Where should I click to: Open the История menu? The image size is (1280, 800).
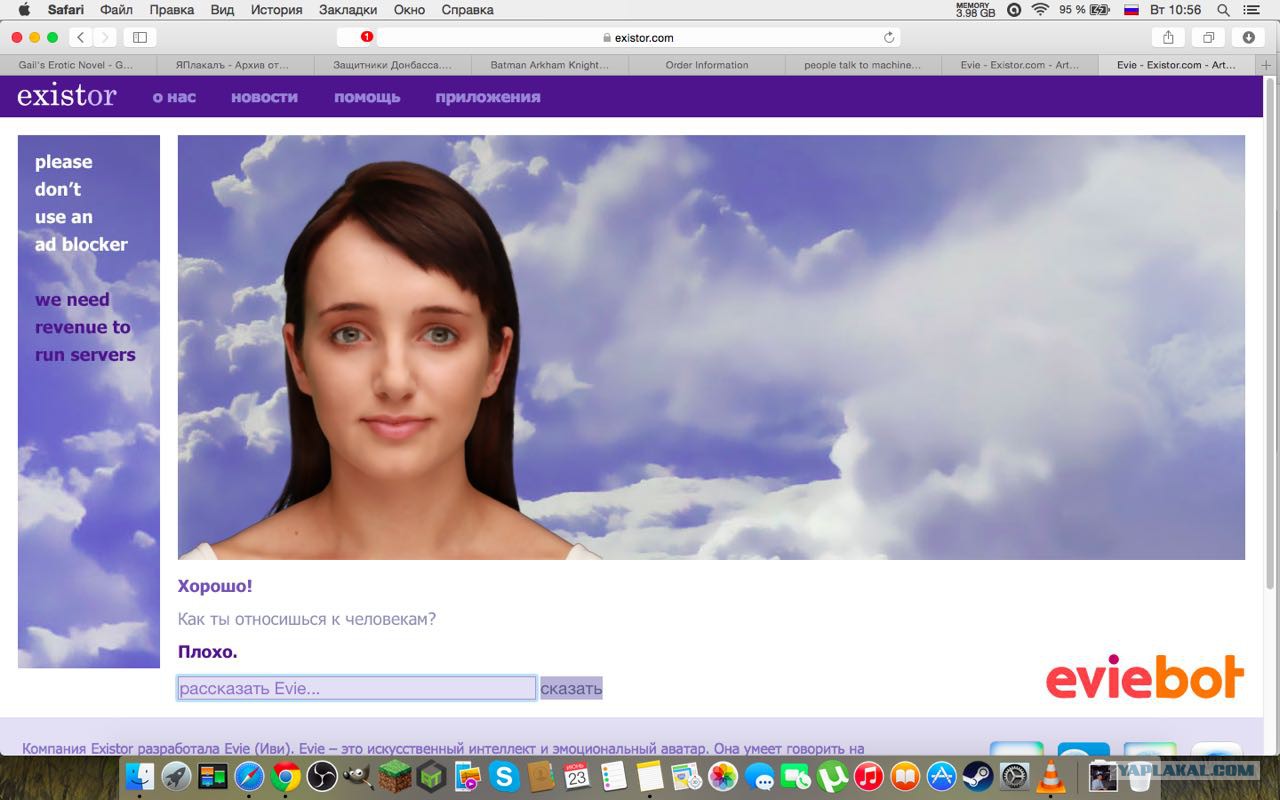point(276,10)
